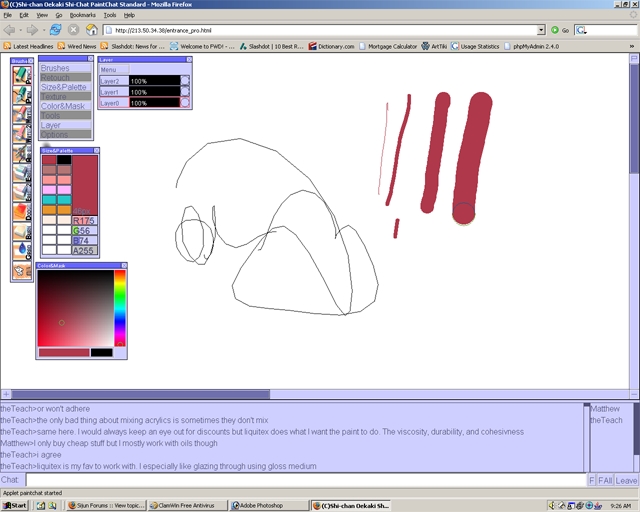Click the Firefox Forward arrow
The image size is (640, 512).
tap(32, 30)
